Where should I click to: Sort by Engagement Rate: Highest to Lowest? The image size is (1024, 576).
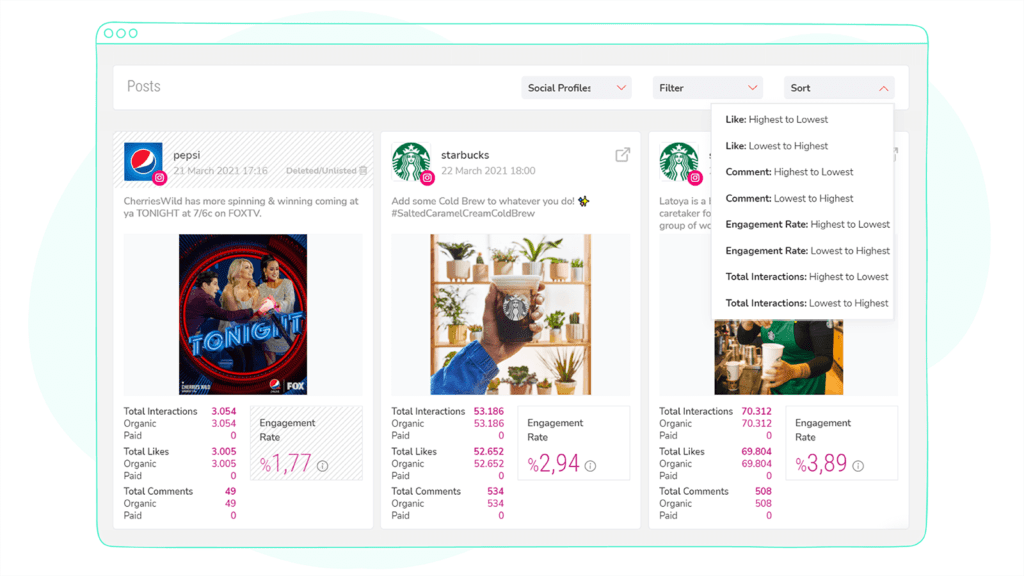click(x=807, y=224)
